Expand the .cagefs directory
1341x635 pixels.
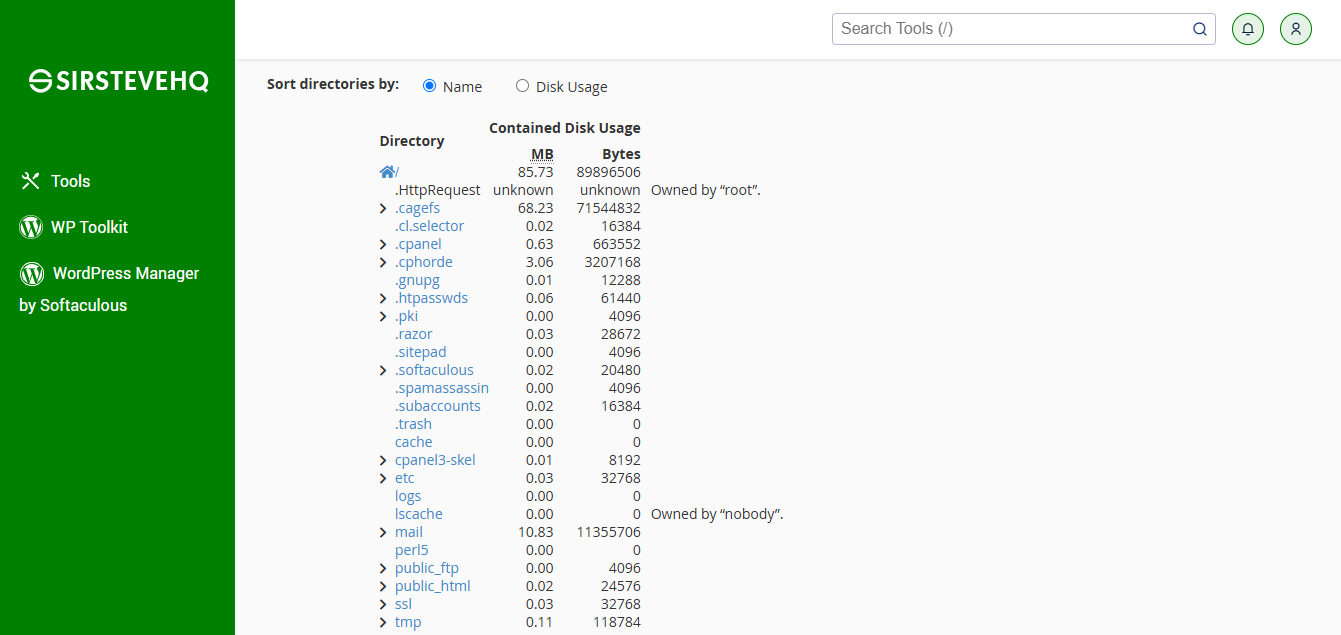pyautogui.click(x=383, y=208)
